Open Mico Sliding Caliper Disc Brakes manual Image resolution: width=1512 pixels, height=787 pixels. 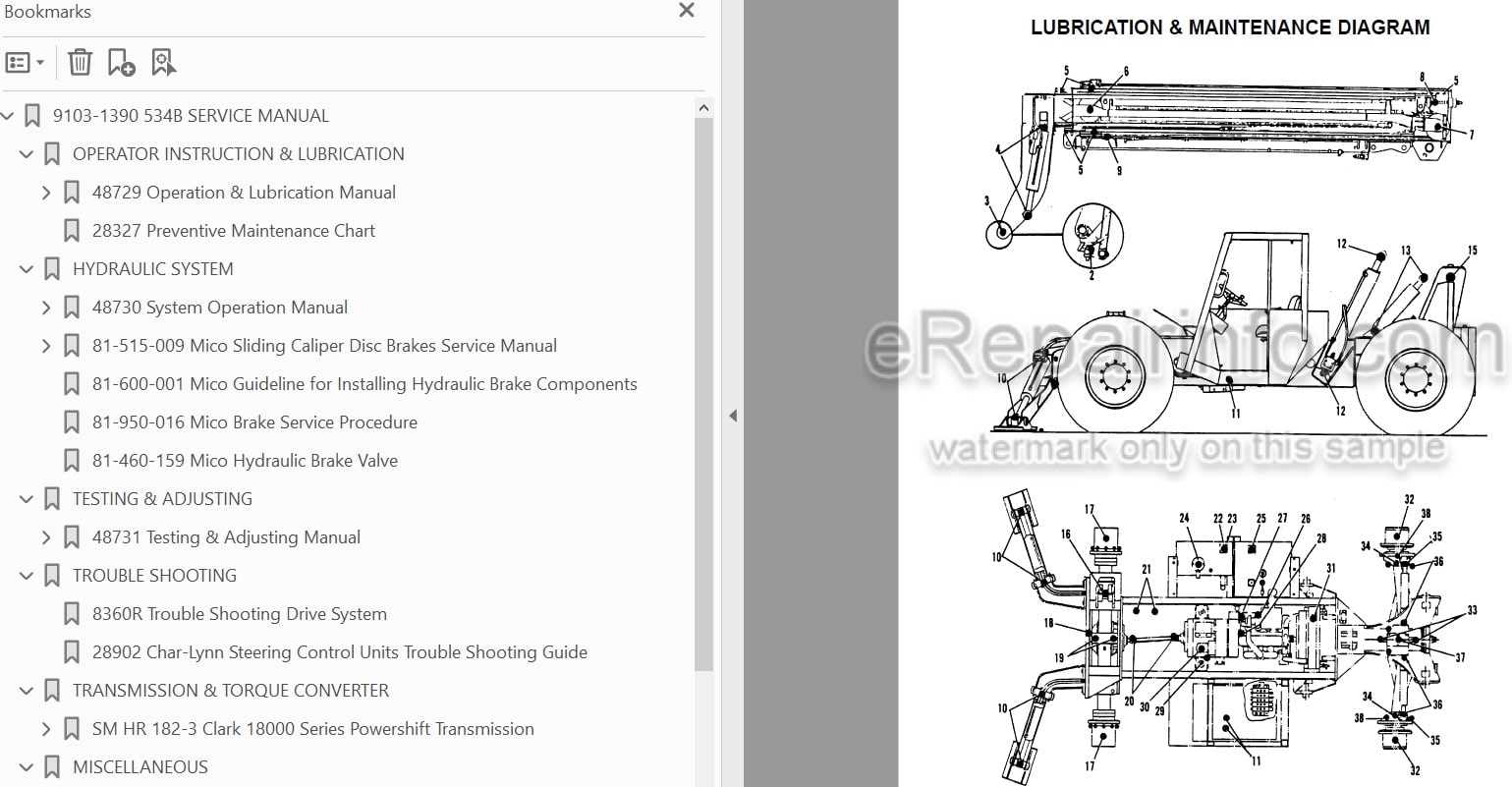click(324, 346)
